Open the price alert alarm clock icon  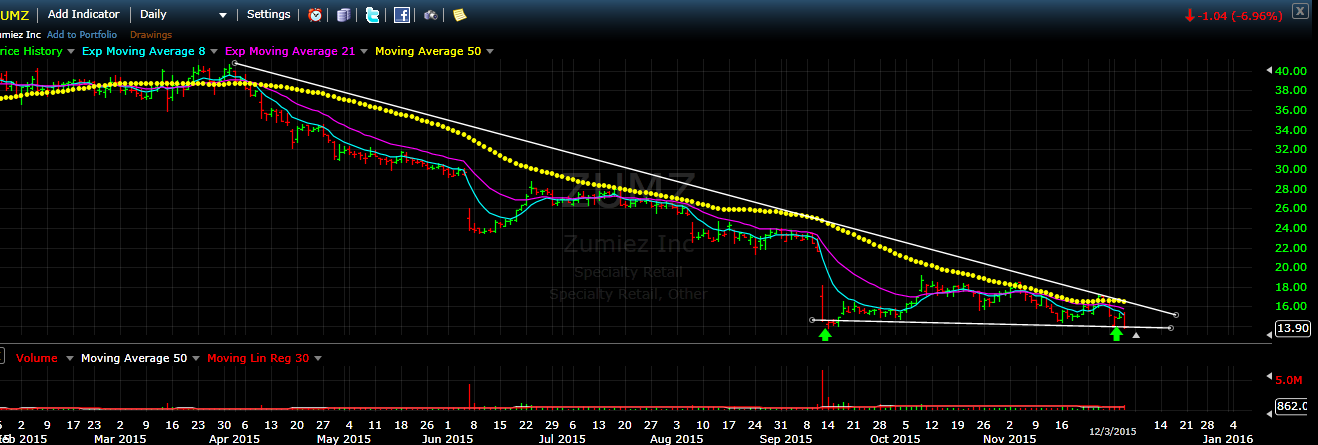[315, 15]
